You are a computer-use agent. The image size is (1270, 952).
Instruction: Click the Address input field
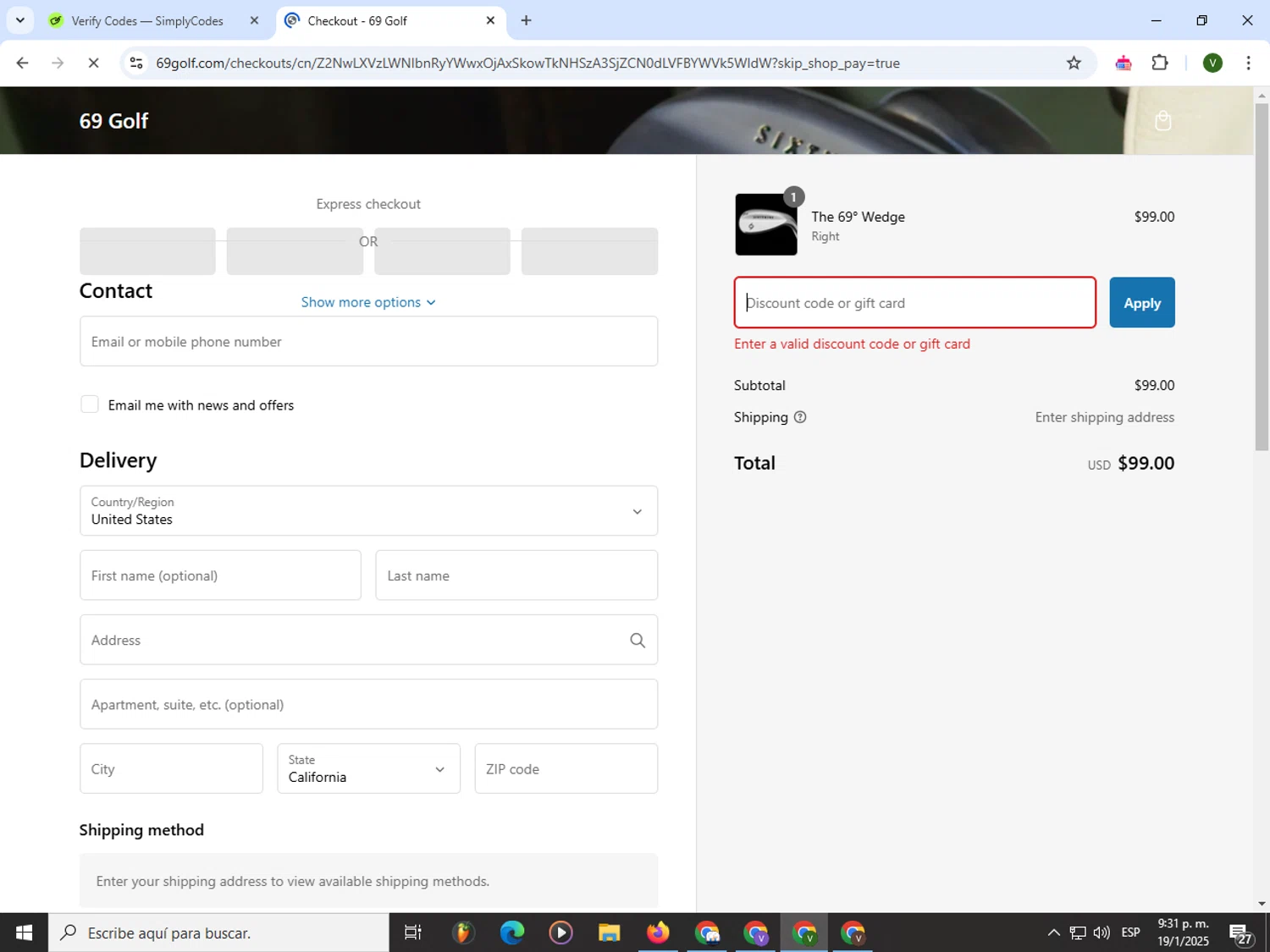[368, 640]
